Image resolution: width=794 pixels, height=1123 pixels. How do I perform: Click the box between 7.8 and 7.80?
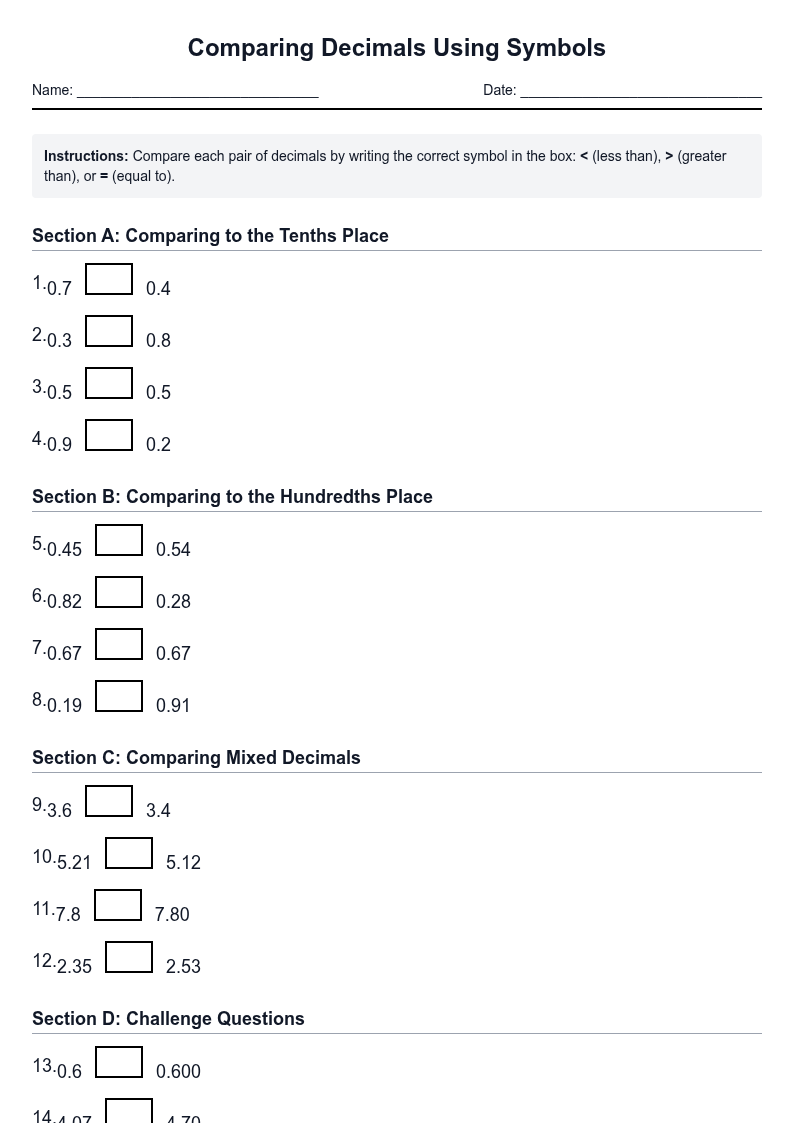[x=118, y=905]
